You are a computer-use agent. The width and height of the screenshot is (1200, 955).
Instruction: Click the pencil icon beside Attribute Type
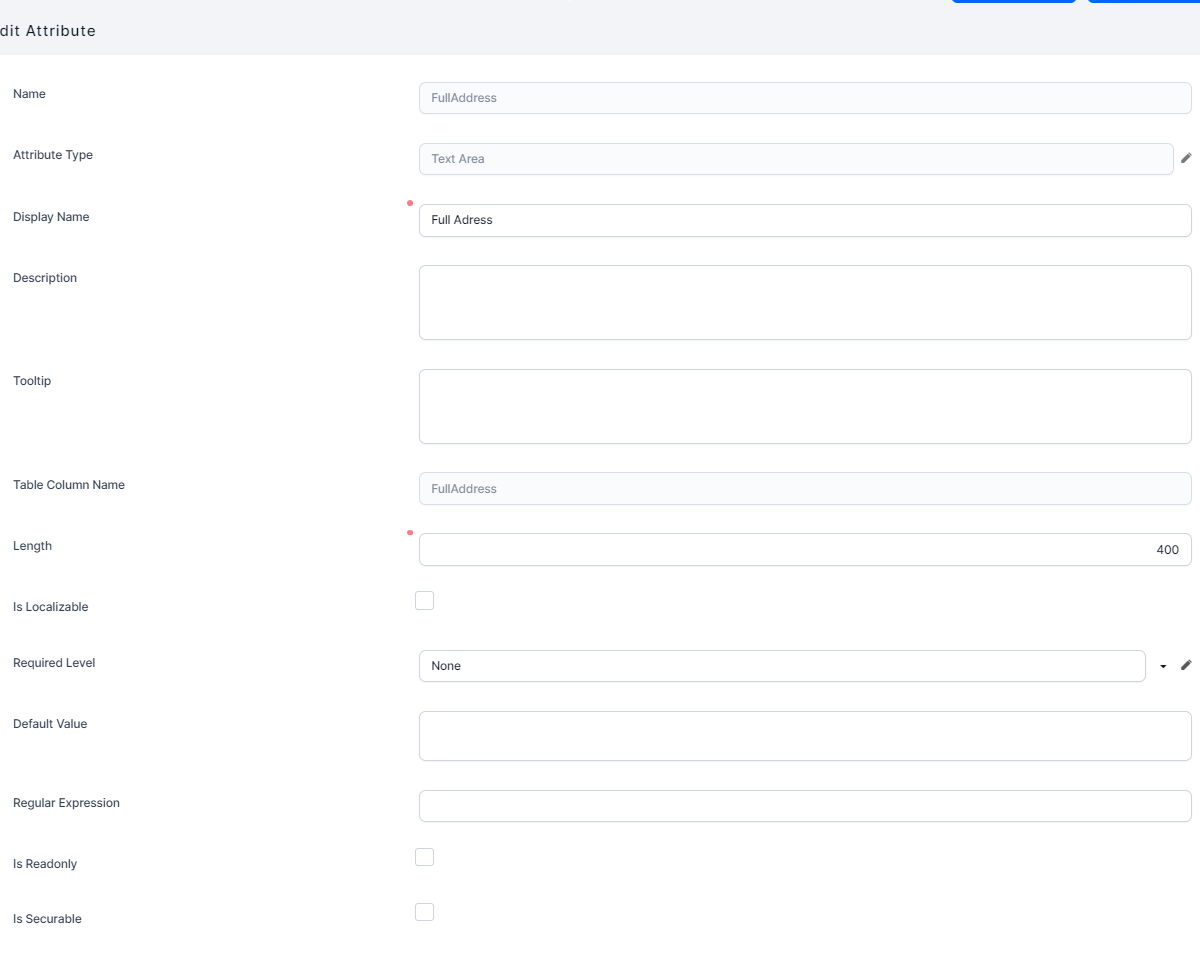pos(1186,158)
